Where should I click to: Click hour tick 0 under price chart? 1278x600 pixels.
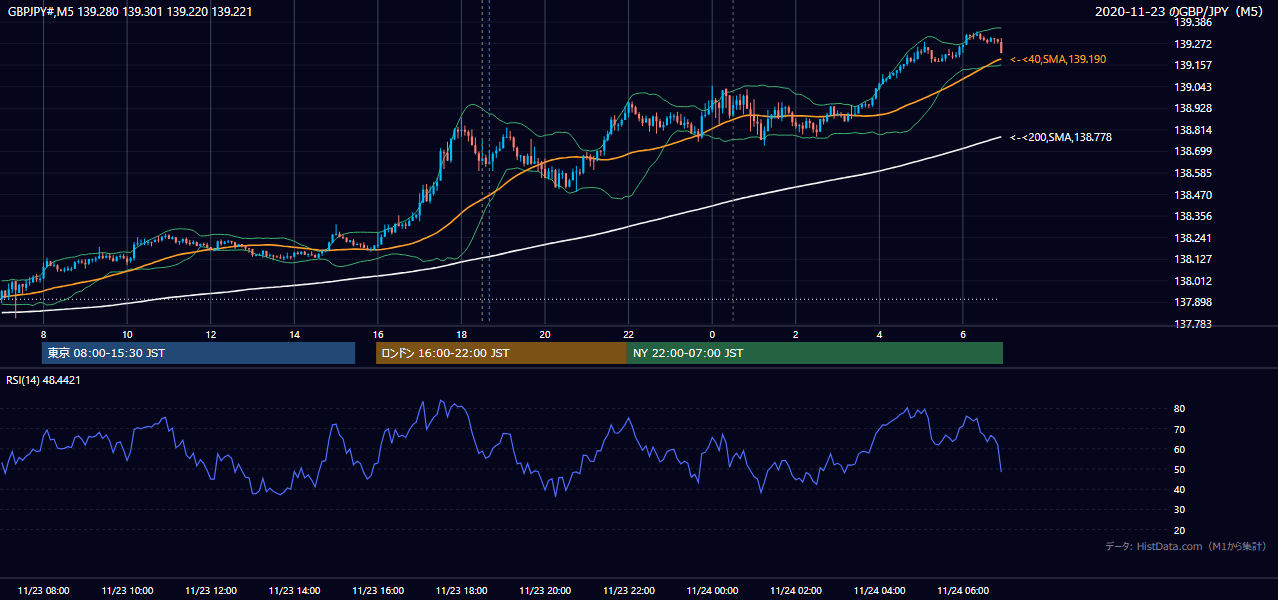712,334
